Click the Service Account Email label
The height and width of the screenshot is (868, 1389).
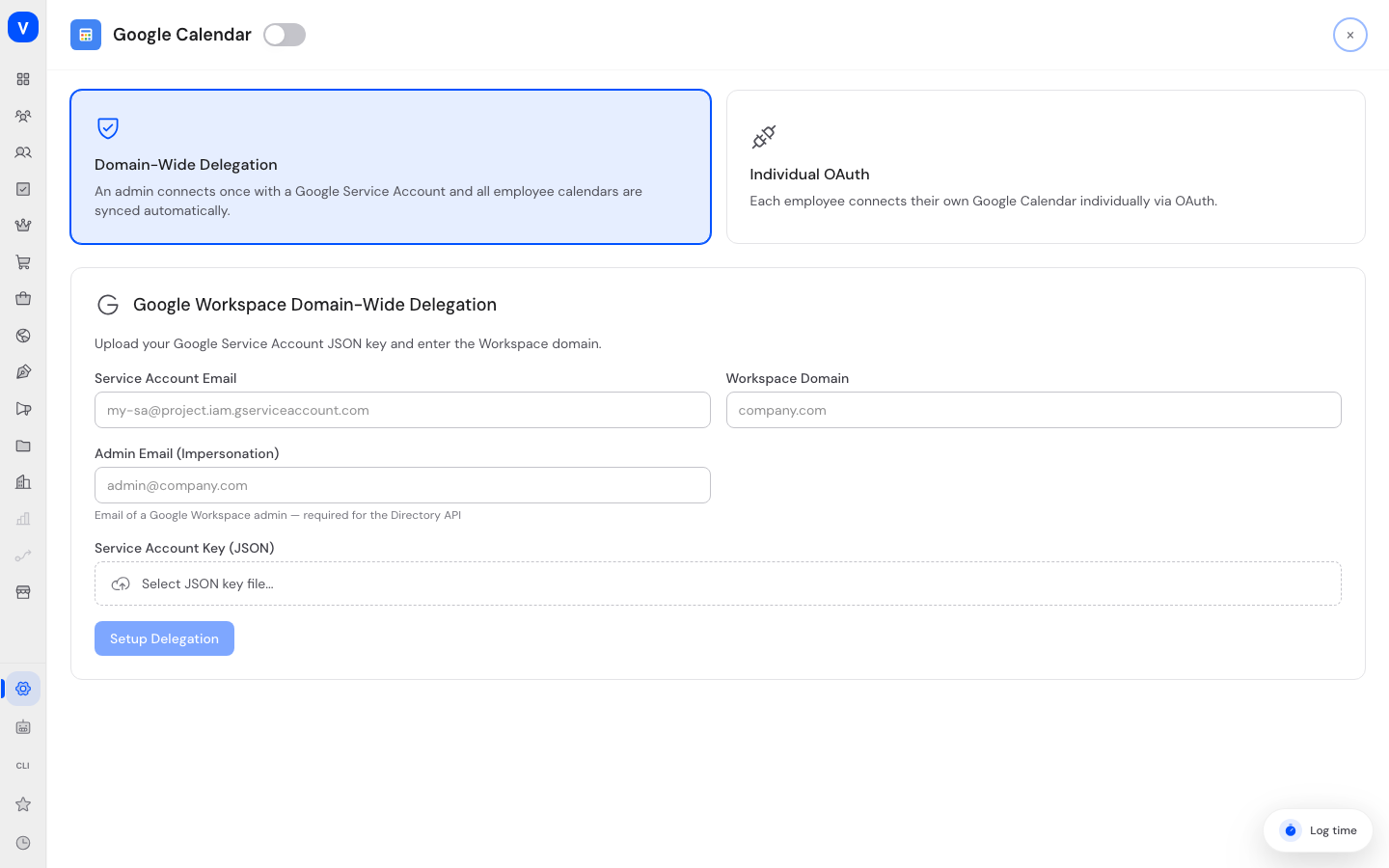(x=165, y=378)
